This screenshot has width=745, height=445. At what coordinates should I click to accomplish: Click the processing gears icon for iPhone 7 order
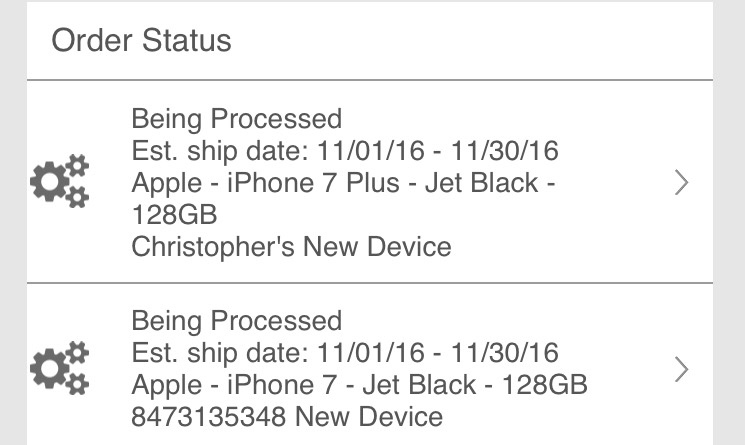(60, 368)
